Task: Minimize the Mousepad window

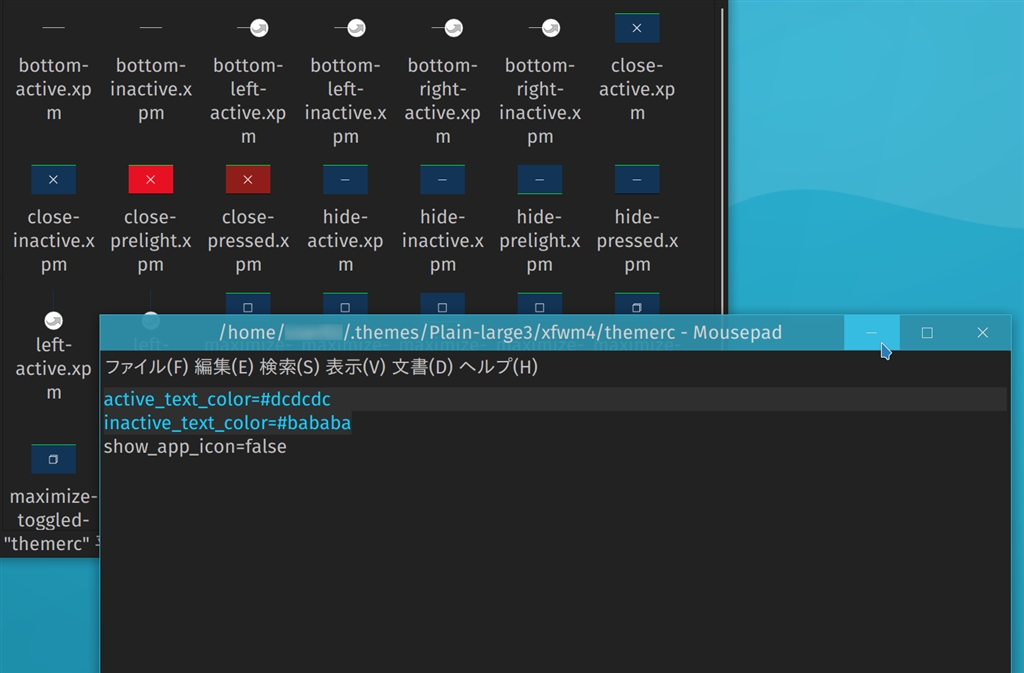Action: [871, 333]
